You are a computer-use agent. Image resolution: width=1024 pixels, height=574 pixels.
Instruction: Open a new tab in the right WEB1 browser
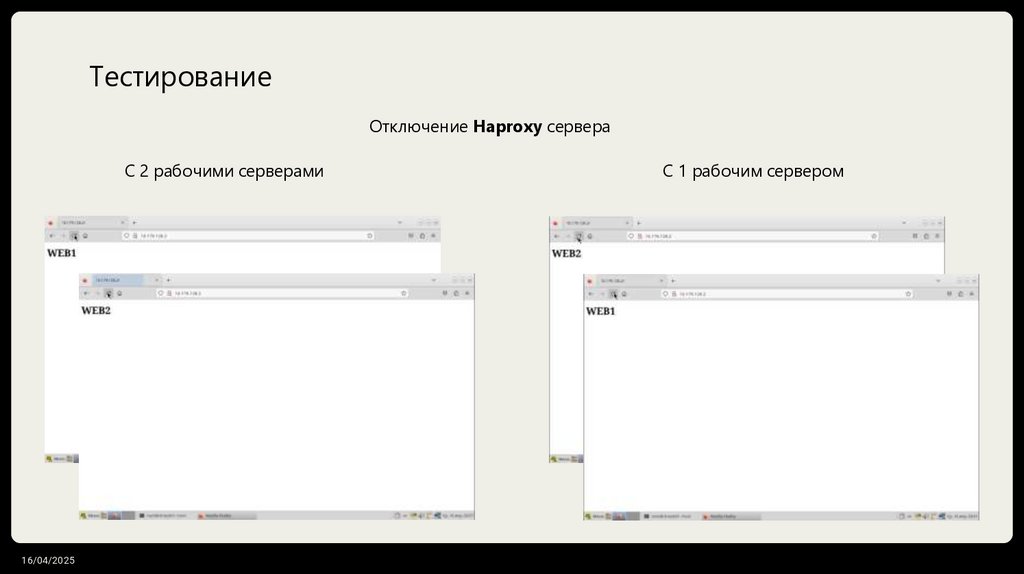[673, 281]
